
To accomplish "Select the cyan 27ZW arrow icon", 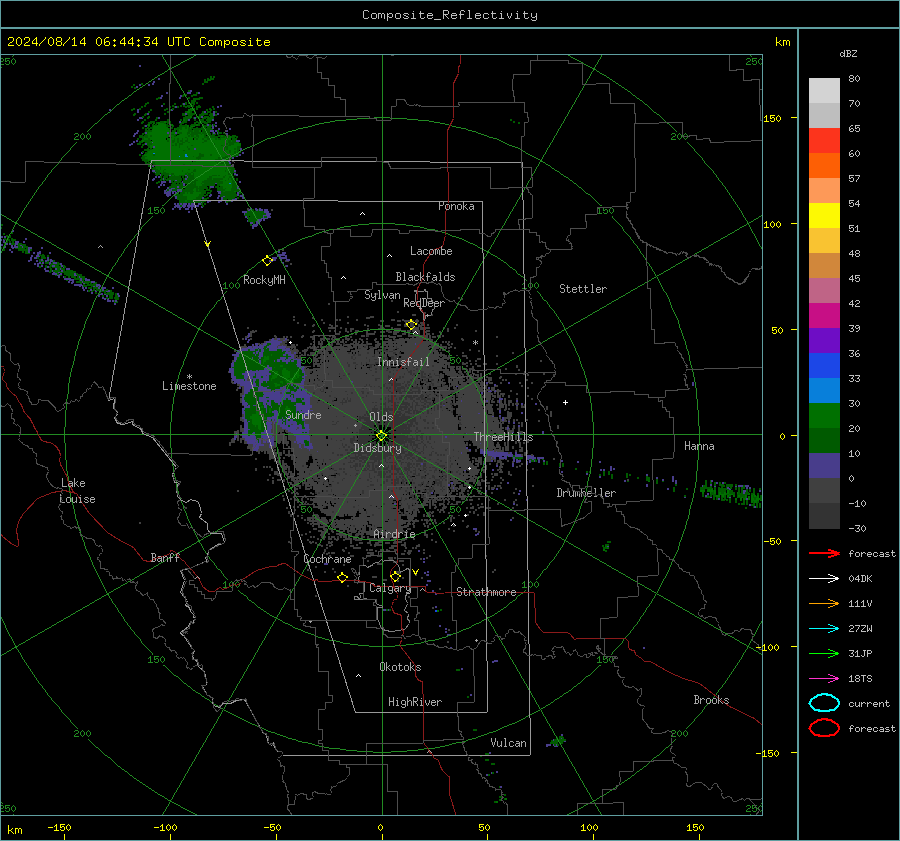I will (x=824, y=629).
